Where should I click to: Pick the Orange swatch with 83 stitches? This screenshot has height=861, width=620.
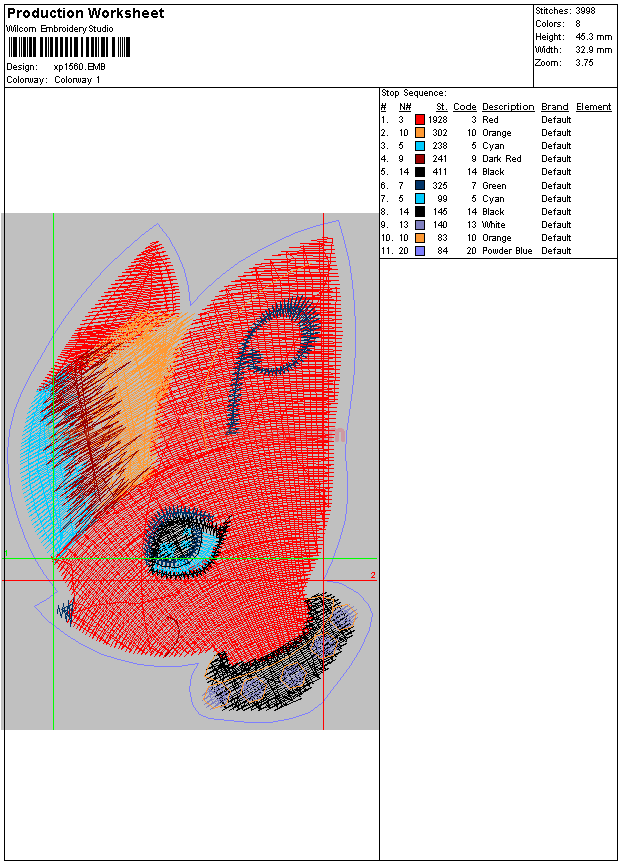pyautogui.click(x=420, y=238)
